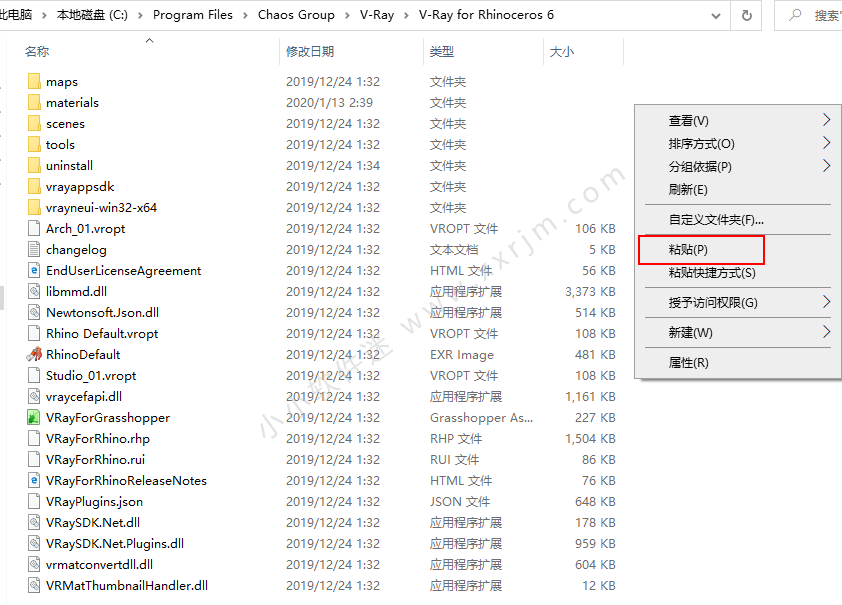The image size is (842, 605).
Task: Go to Program Files breadcrumb
Action: 193,15
